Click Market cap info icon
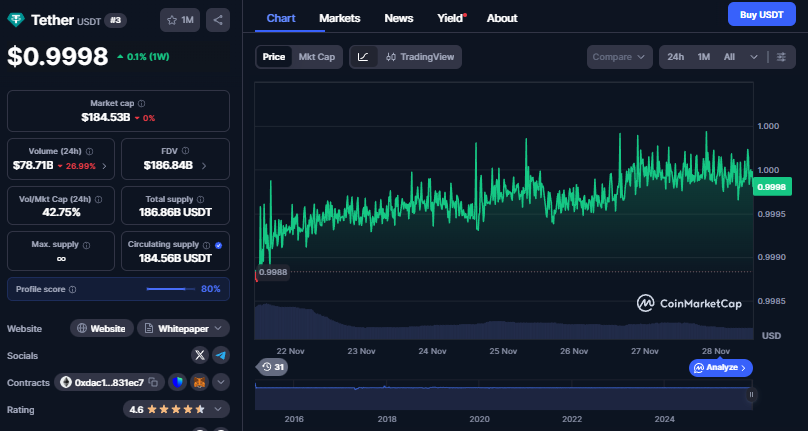The height and width of the screenshot is (431, 808). click(x=142, y=104)
